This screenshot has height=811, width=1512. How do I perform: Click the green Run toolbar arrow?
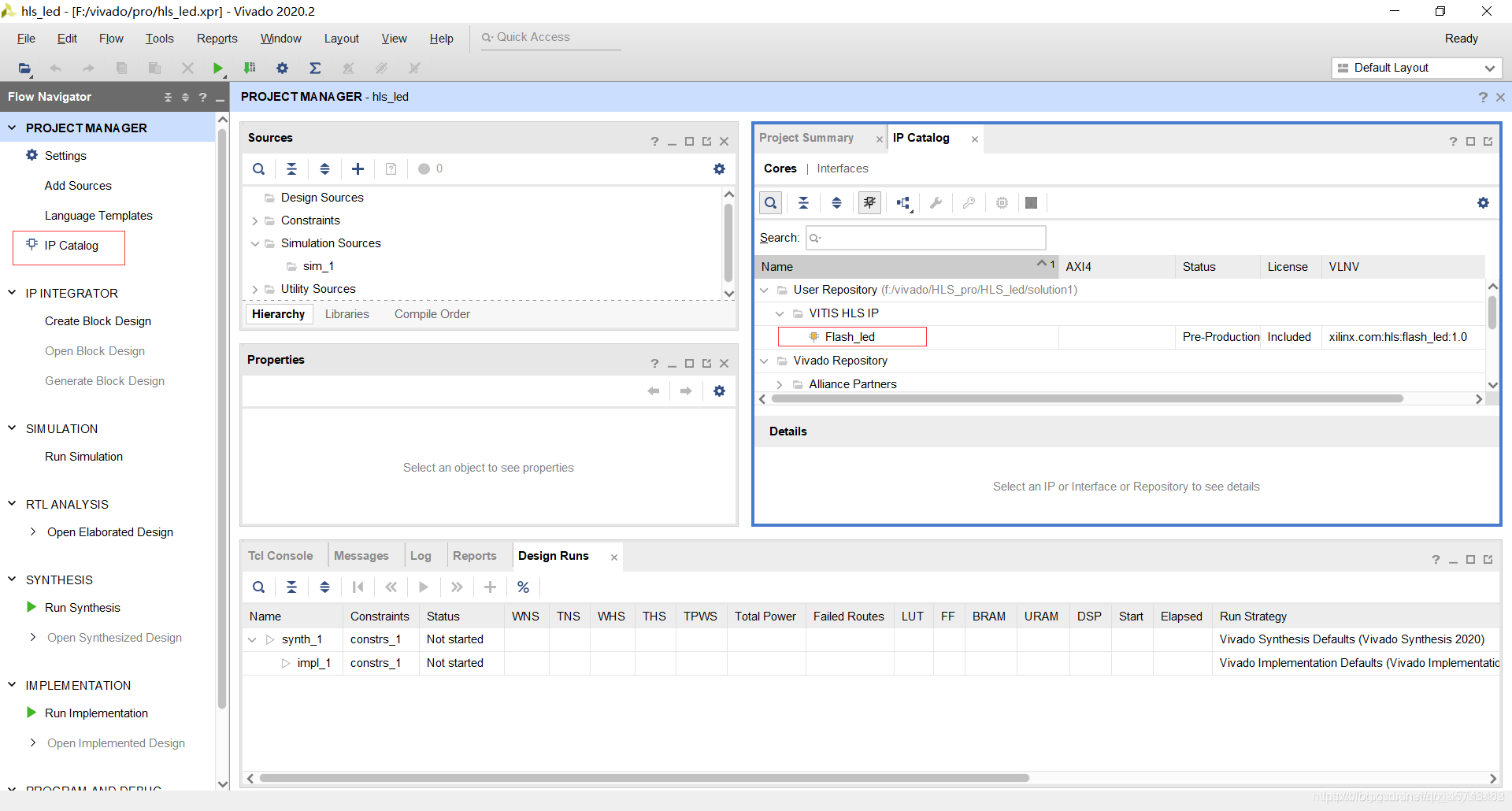coord(218,69)
